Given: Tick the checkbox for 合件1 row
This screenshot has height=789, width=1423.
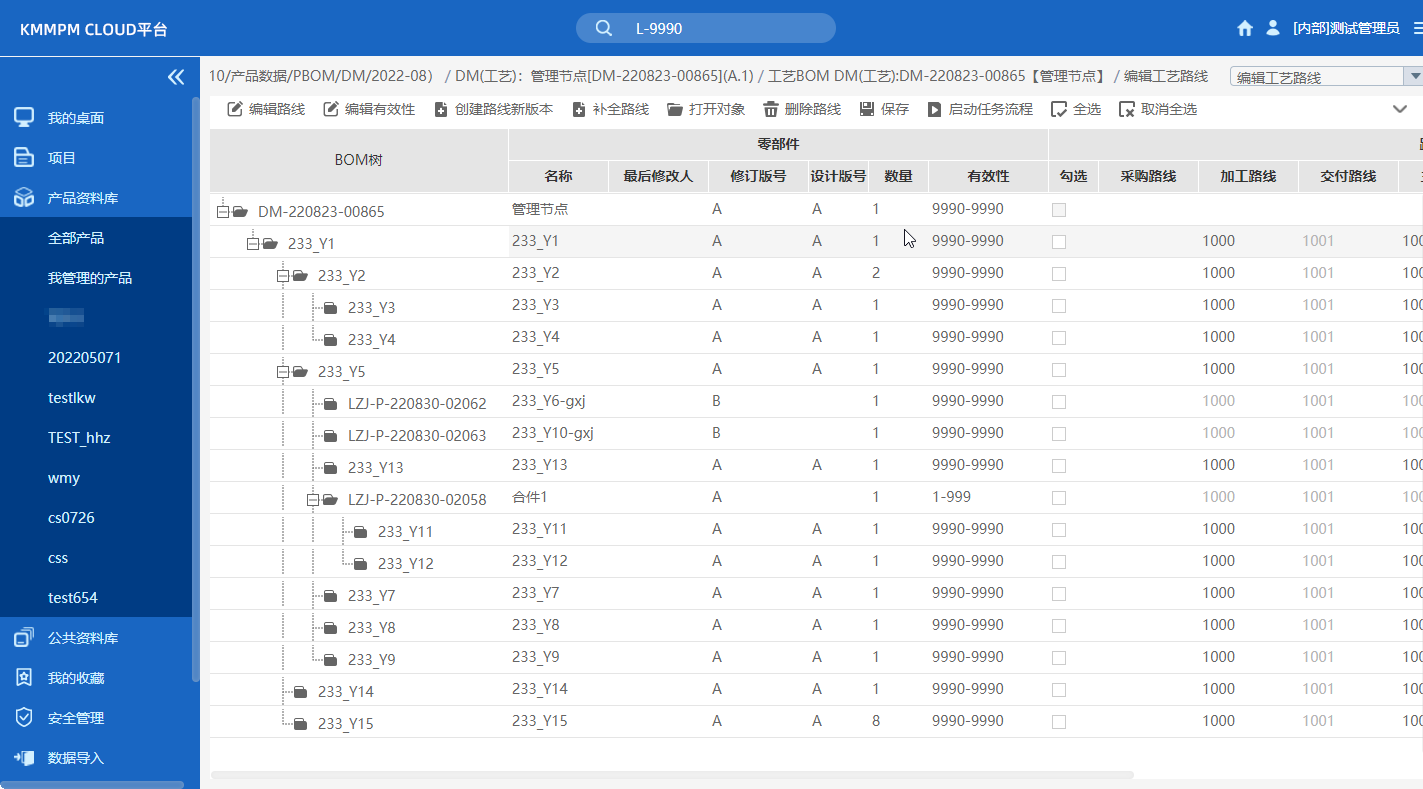Looking at the screenshot, I should [1058, 497].
